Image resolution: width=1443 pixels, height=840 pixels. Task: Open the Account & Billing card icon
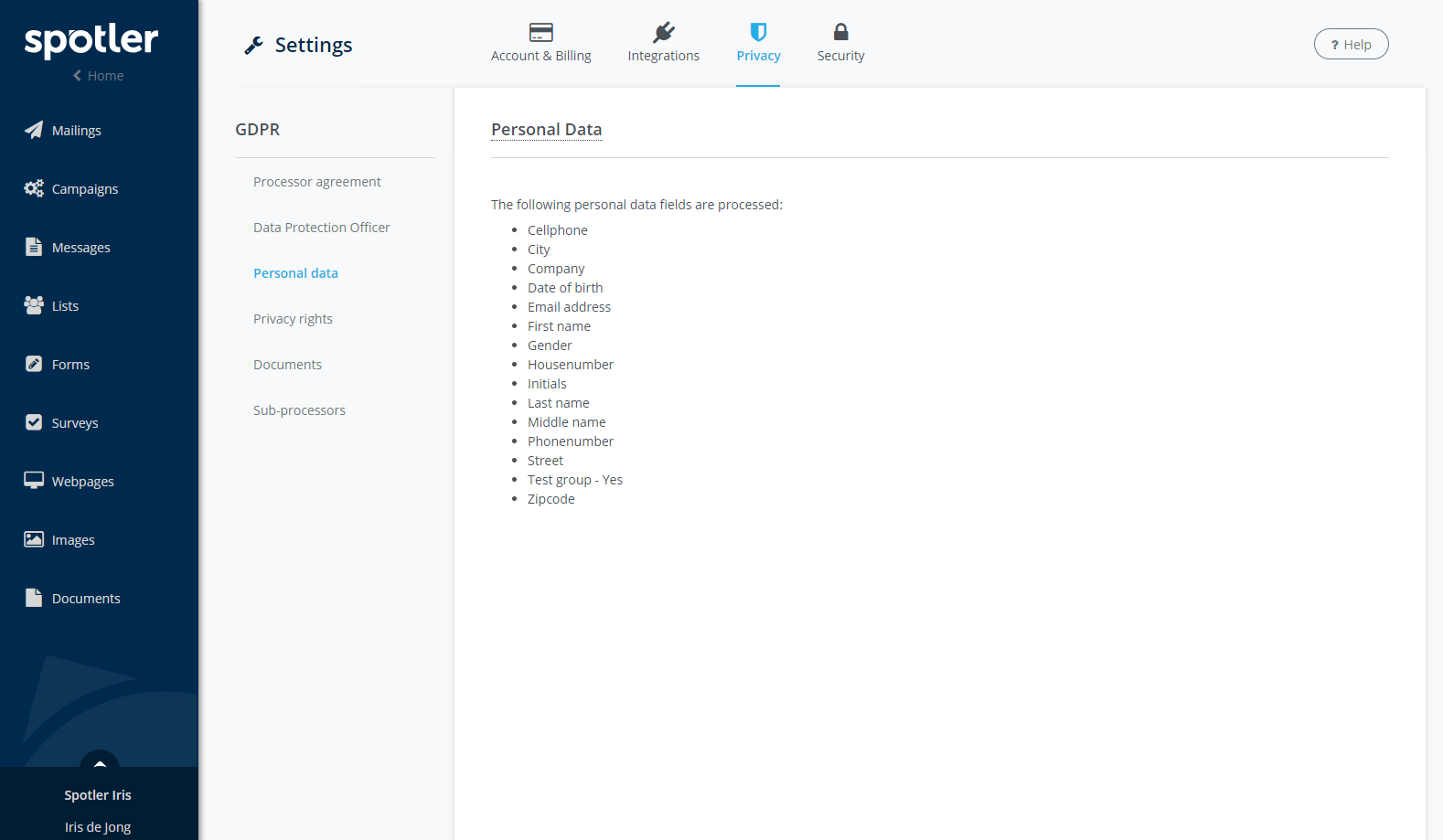pos(540,33)
